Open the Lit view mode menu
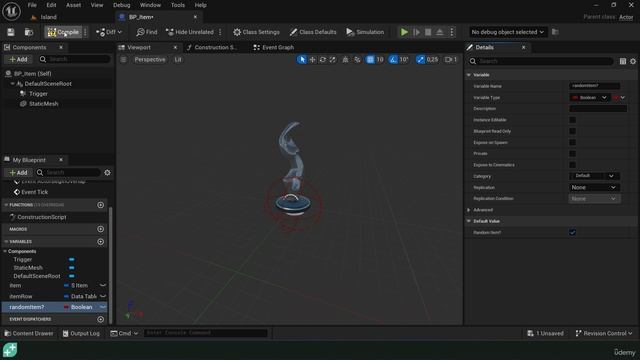This screenshot has width=640, height=360. [178, 60]
